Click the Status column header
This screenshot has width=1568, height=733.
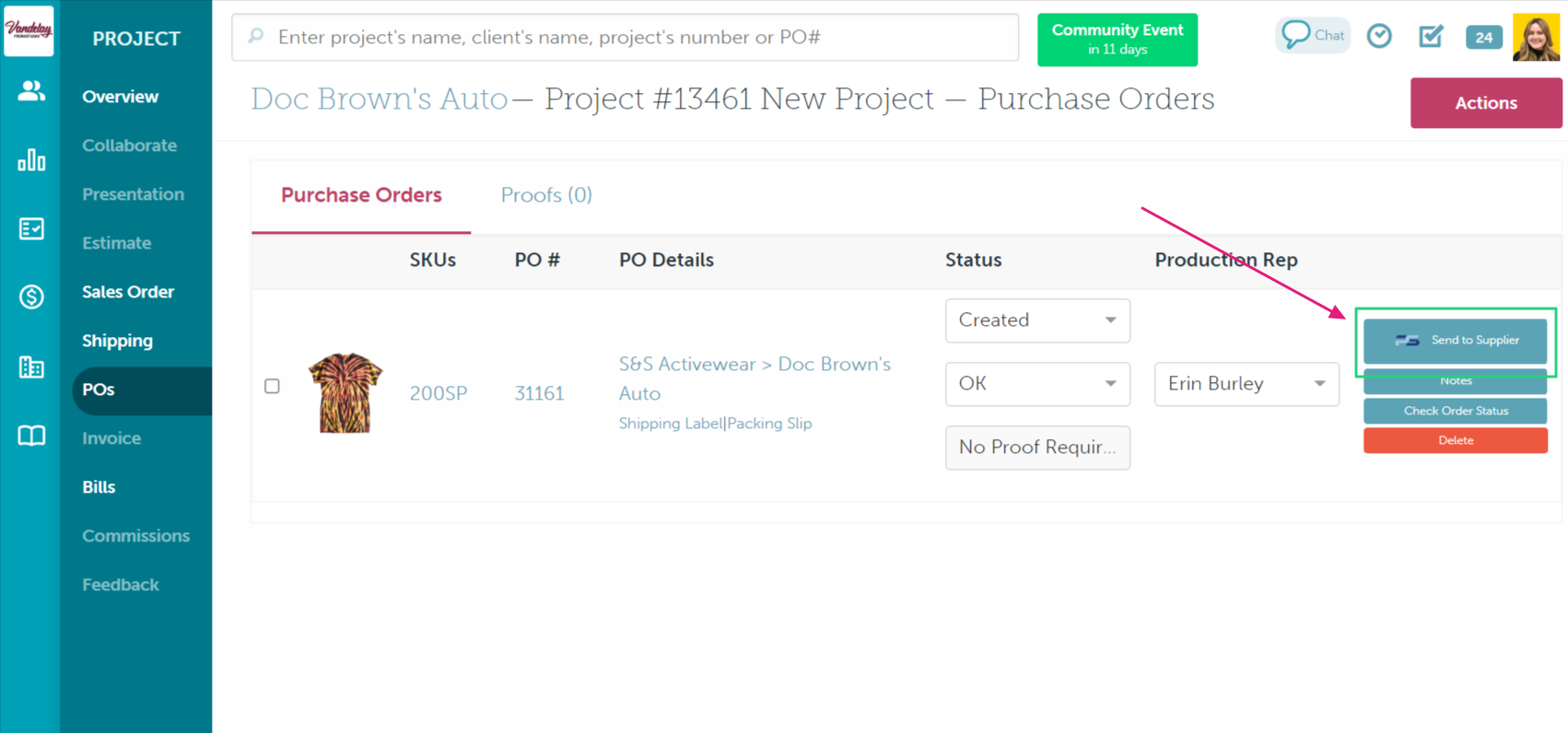[x=973, y=260]
